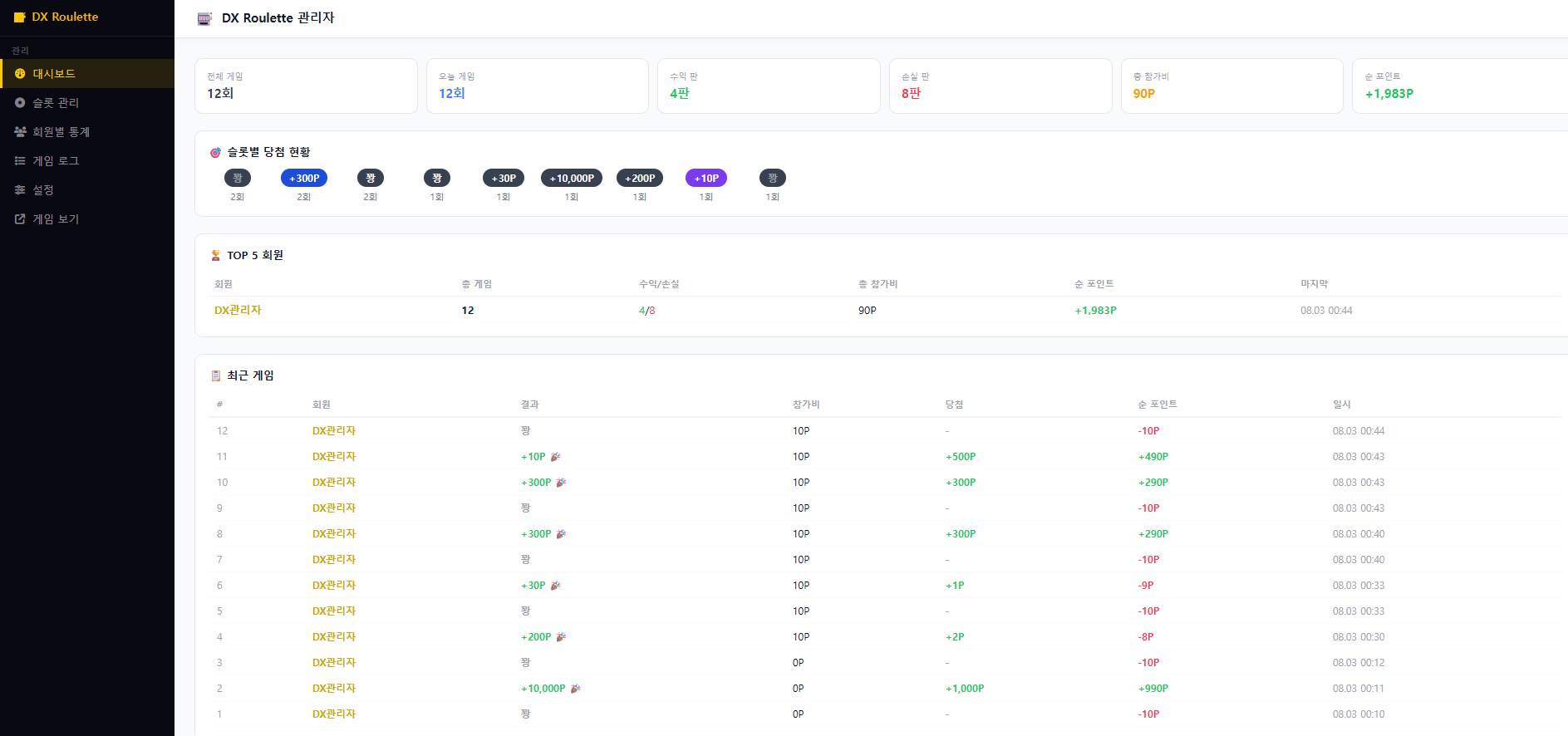Click the TOP 5 회원 heading
The image size is (1568, 736).
point(255,256)
